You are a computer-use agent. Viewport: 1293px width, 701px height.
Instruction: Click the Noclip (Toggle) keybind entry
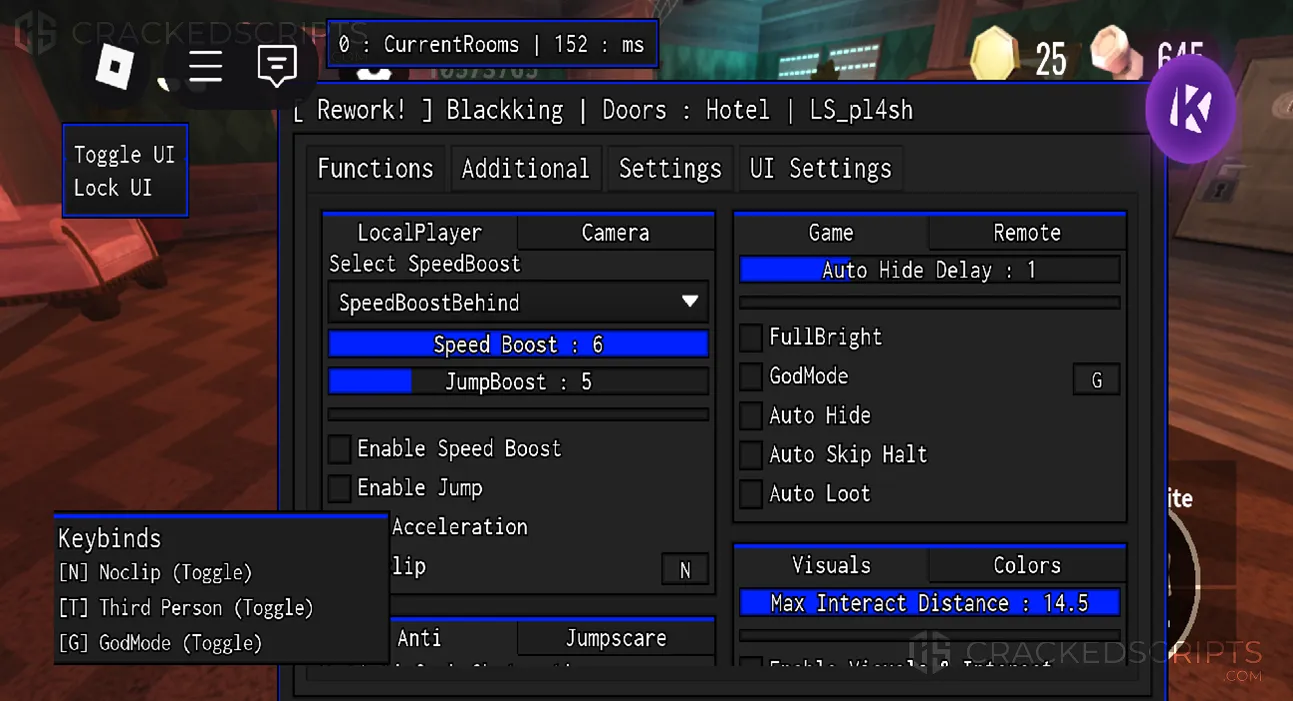coord(155,573)
